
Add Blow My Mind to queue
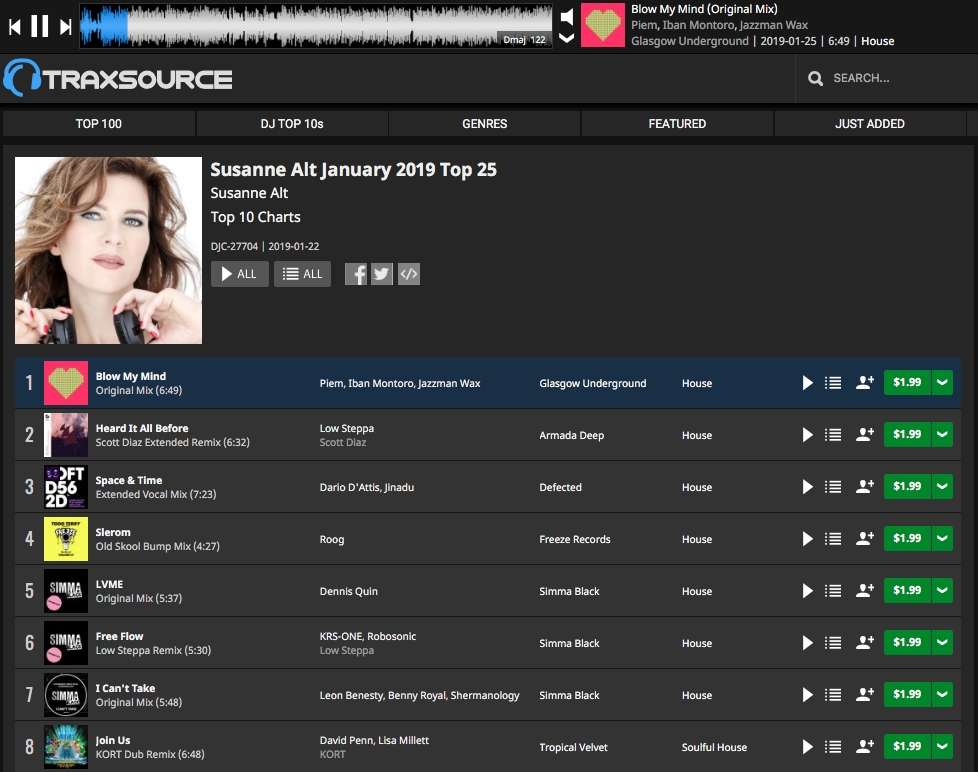833,383
